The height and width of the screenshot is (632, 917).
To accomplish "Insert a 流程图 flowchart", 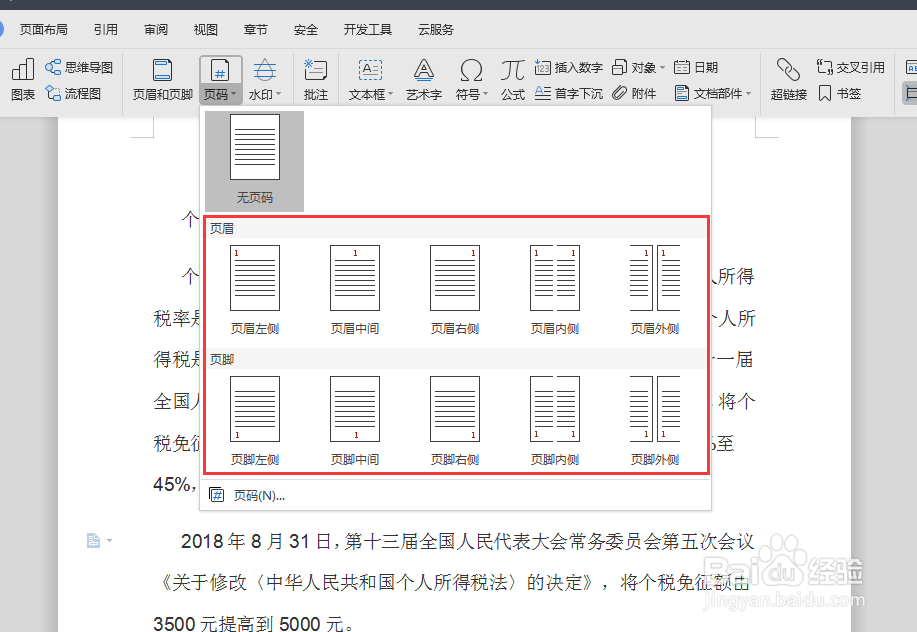I will (73, 94).
